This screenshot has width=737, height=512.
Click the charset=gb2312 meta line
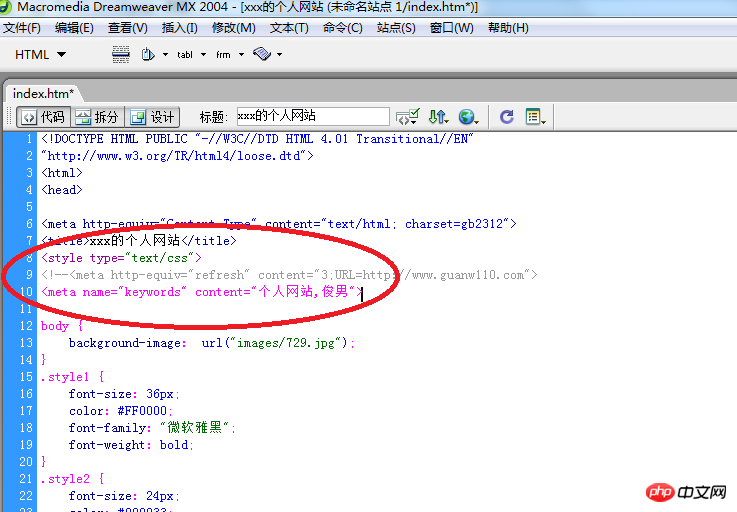coord(279,224)
